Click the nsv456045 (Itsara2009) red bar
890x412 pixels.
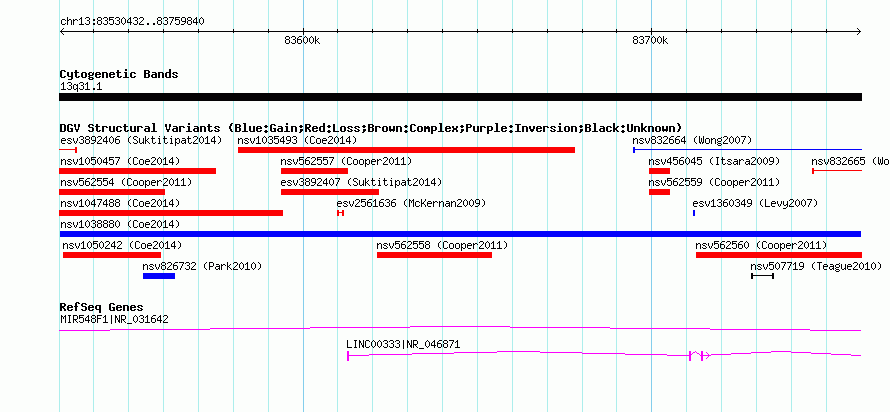[x=660, y=171]
